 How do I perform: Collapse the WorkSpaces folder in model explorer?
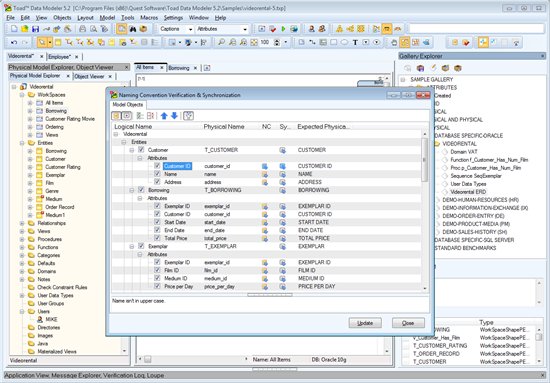(22, 95)
